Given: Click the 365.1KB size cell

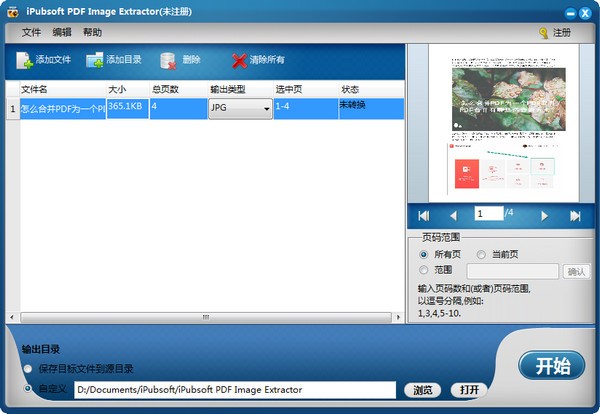Looking at the screenshot, I should 128,109.
